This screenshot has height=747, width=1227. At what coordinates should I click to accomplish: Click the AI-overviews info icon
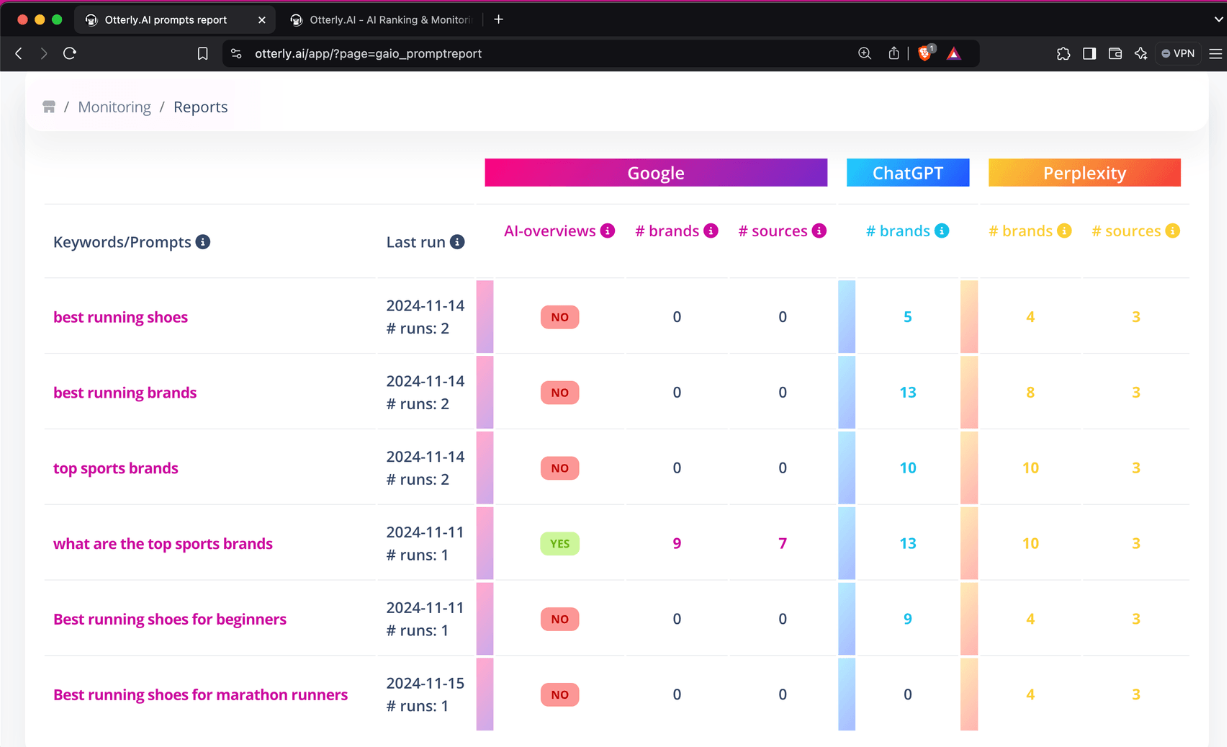point(607,231)
